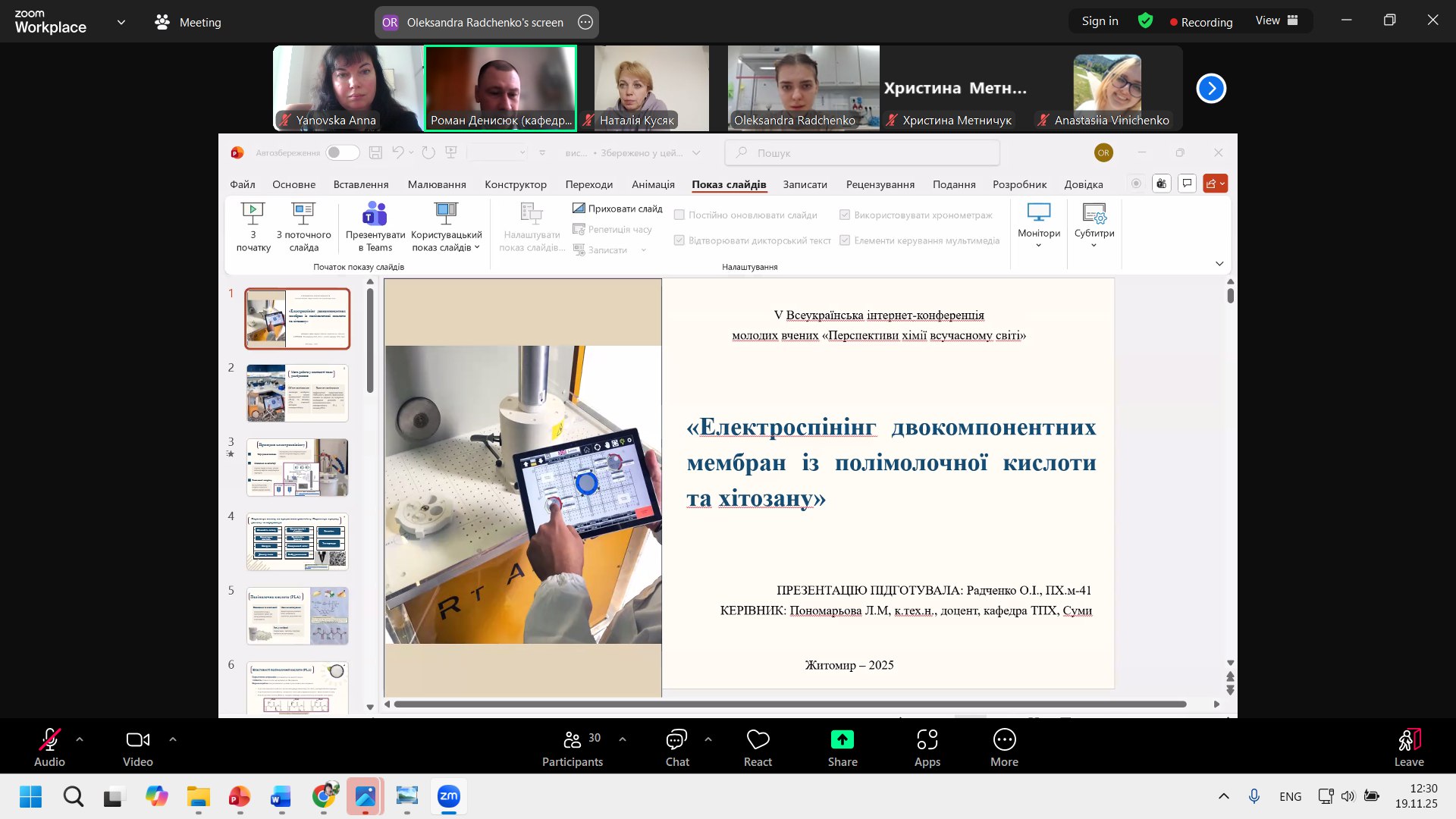
Task: Expand the Субтитри dropdown
Action: pos(1094,245)
